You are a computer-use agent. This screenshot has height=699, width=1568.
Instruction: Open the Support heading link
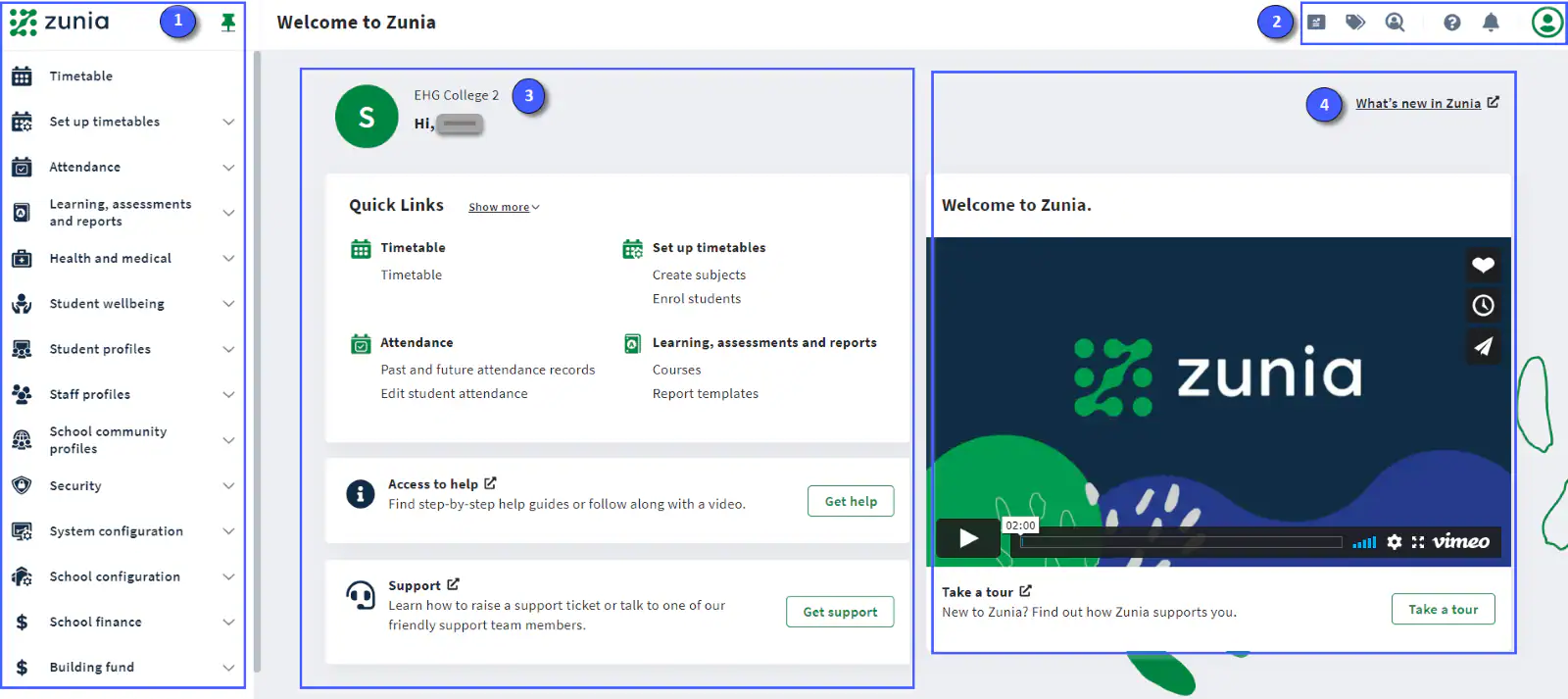click(x=423, y=585)
